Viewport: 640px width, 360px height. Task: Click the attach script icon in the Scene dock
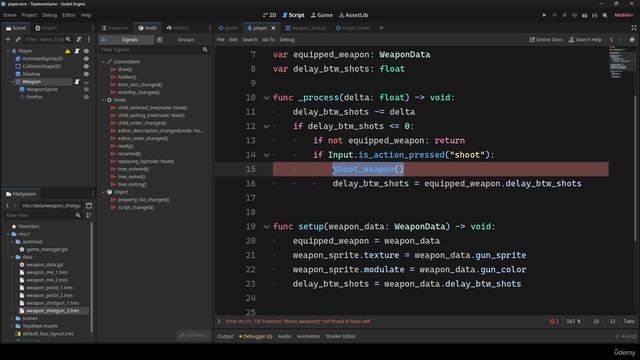(x=79, y=39)
